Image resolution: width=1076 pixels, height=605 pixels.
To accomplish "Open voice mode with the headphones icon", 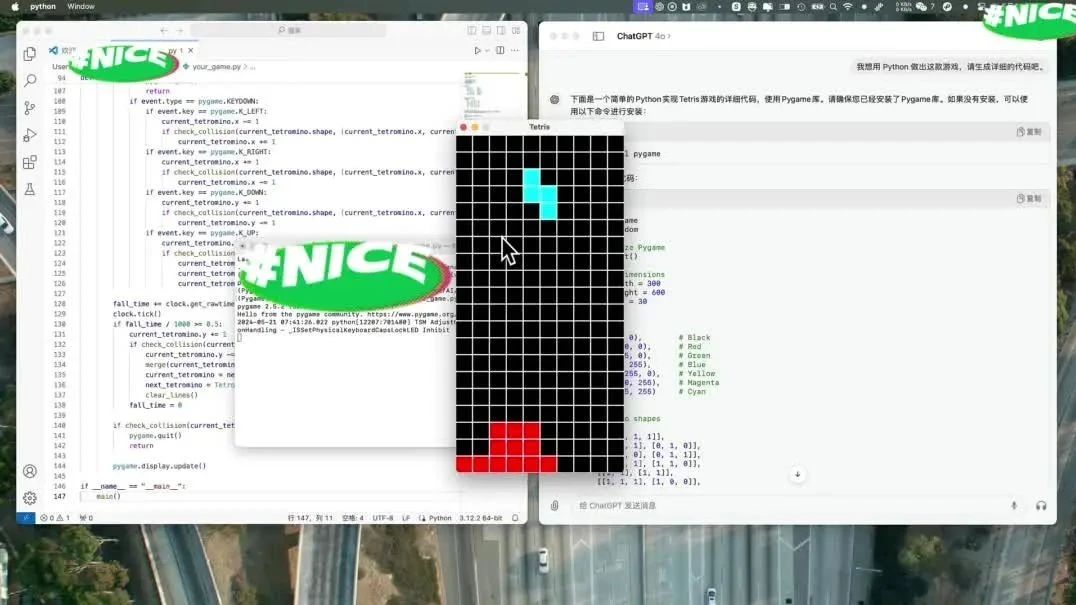I will [x=1041, y=506].
